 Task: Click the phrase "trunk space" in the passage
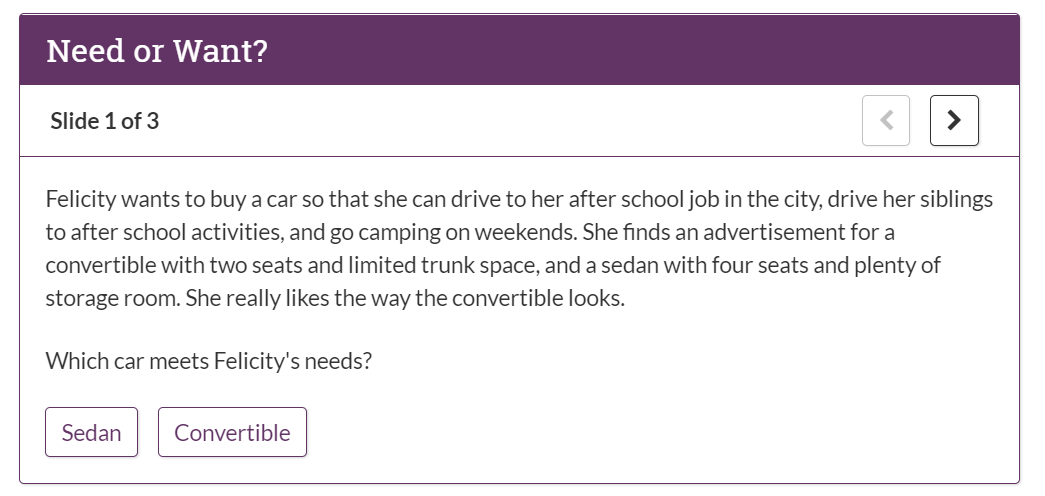click(479, 265)
